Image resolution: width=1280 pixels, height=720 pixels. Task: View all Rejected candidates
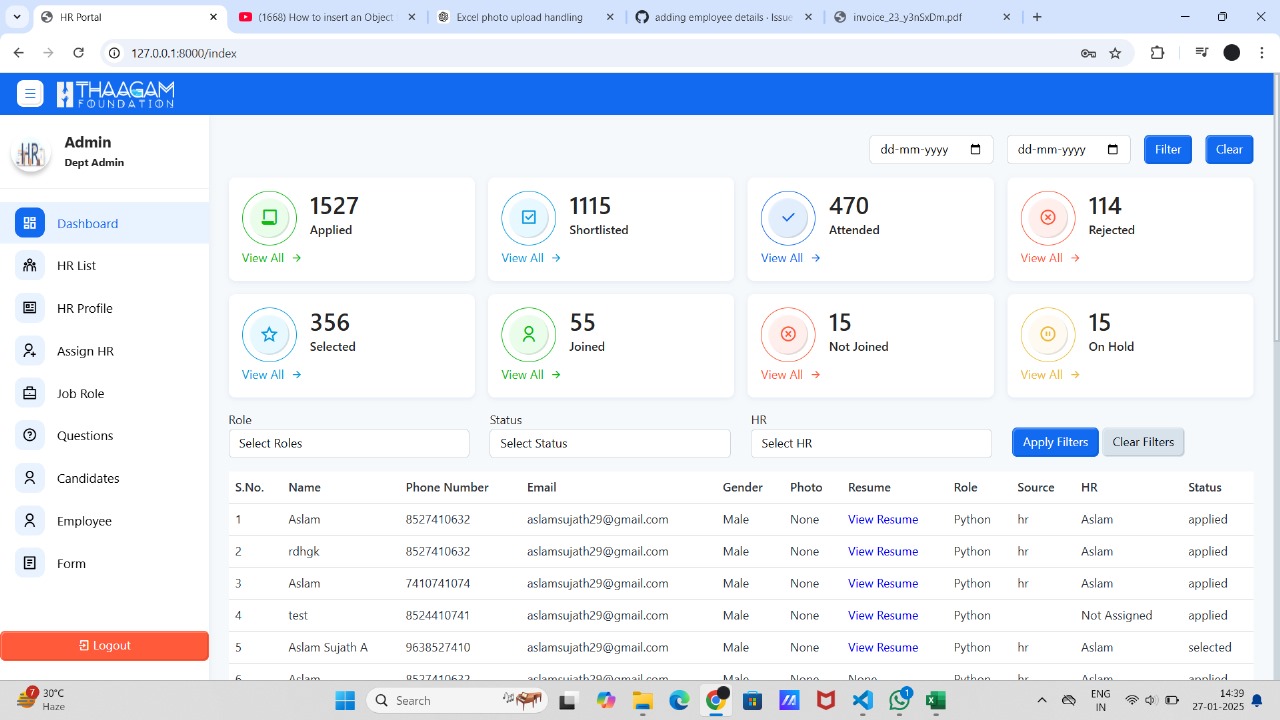coord(1050,258)
